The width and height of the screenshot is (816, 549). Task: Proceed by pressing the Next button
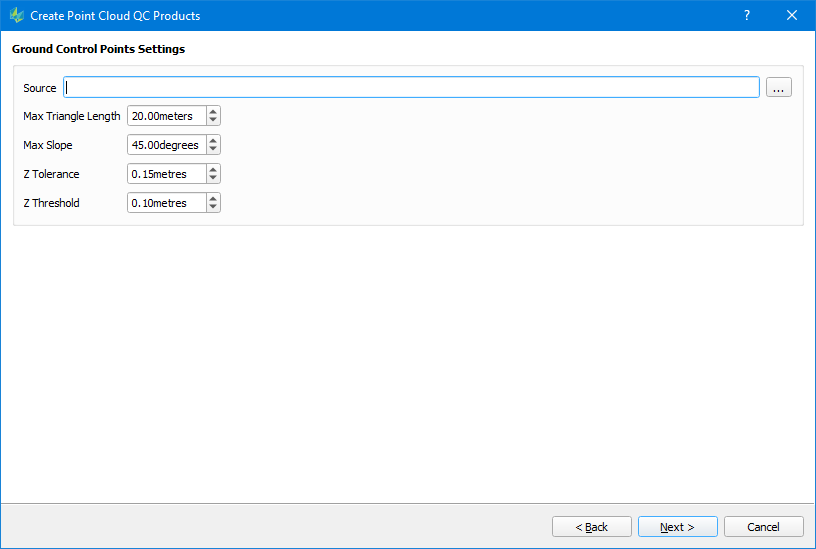[x=677, y=527]
